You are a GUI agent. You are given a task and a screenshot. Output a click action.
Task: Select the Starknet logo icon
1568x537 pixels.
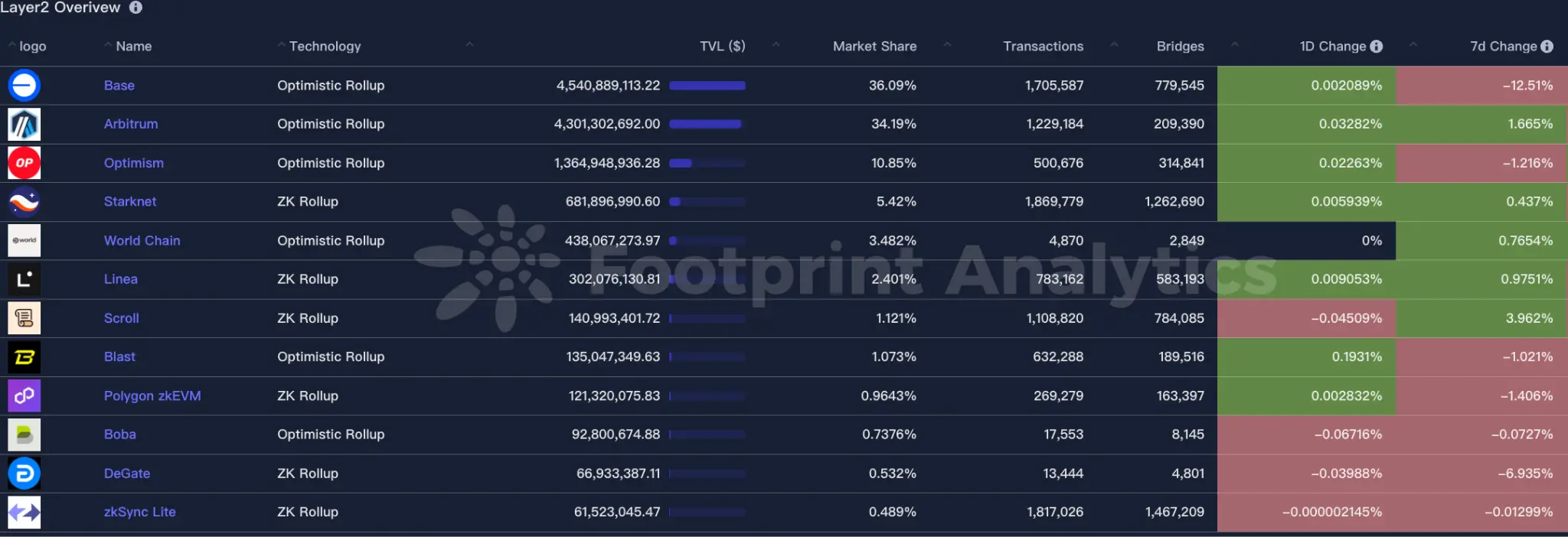tap(24, 201)
